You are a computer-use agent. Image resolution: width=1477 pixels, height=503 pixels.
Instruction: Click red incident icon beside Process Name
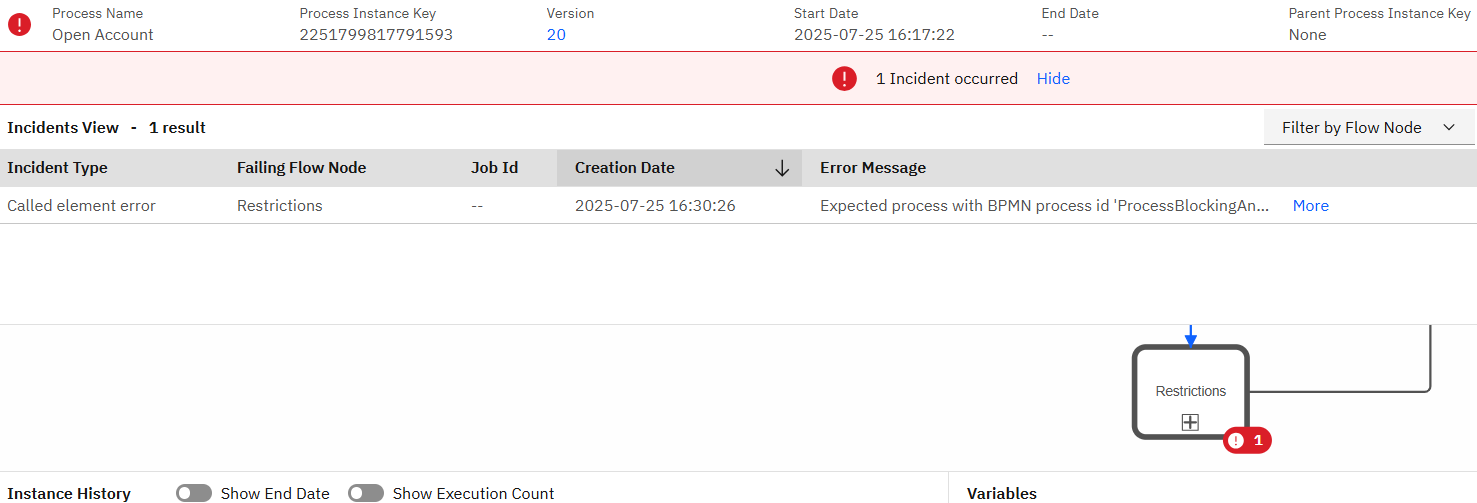(x=19, y=25)
